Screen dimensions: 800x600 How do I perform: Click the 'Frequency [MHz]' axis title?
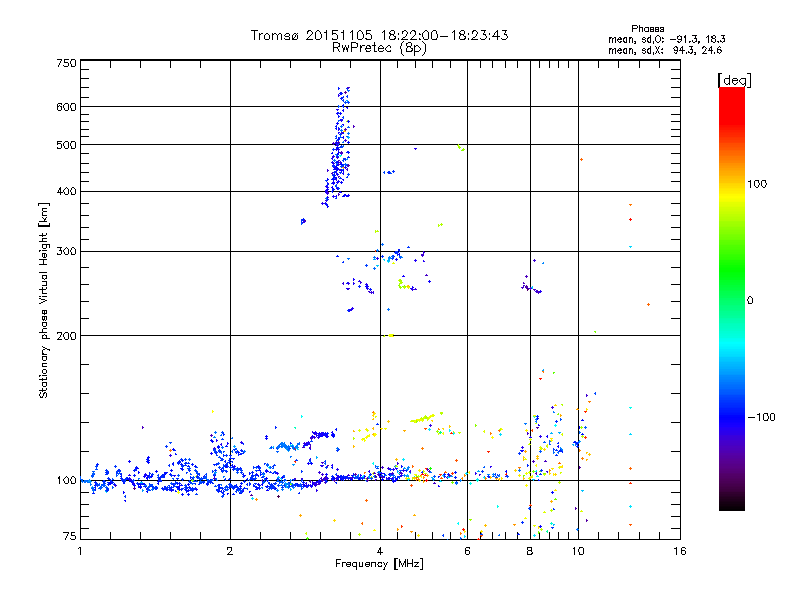(379, 564)
